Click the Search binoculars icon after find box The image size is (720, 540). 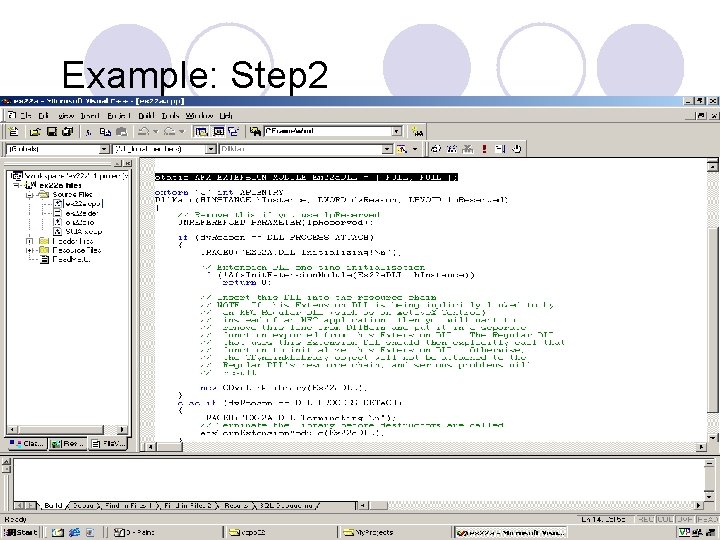pyautogui.click(x=417, y=132)
